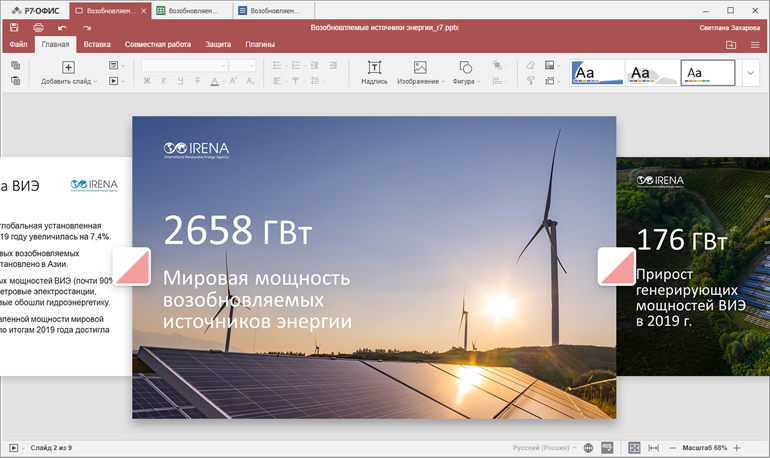Switch to the Совместная работа tab
Image resolution: width=770 pixels, height=458 pixels.
[158, 45]
